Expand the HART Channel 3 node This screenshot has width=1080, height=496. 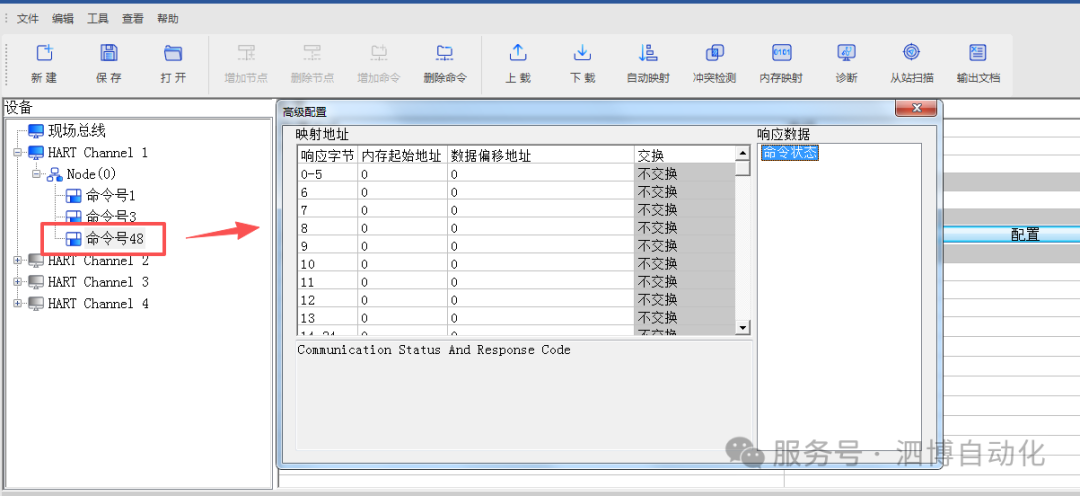click(18, 282)
